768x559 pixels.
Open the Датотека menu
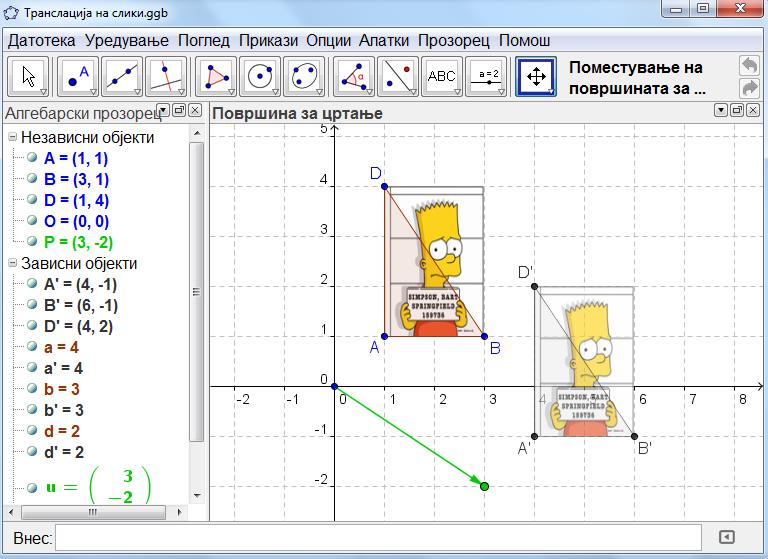(x=42, y=40)
